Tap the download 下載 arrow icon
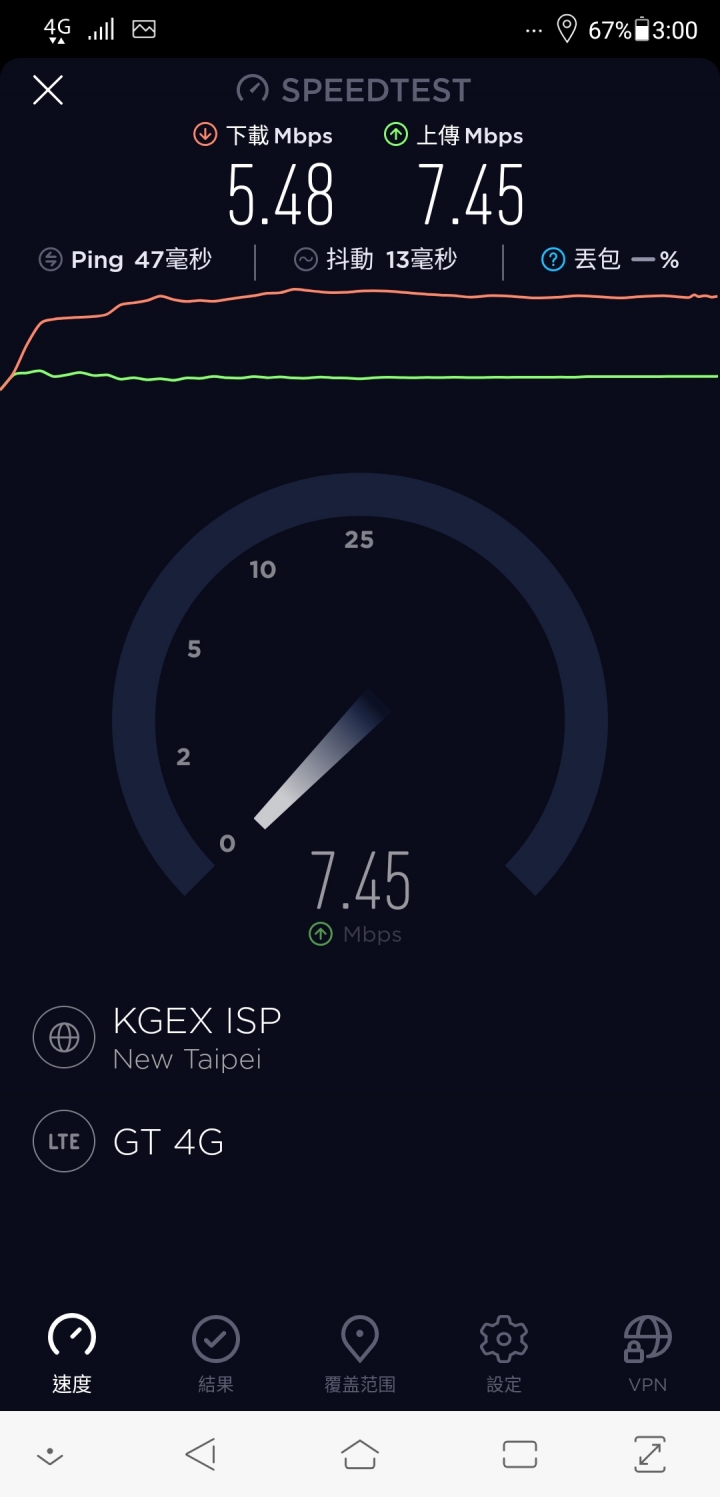Image resolution: width=720 pixels, height=1497 pixels. coord(205,135)
